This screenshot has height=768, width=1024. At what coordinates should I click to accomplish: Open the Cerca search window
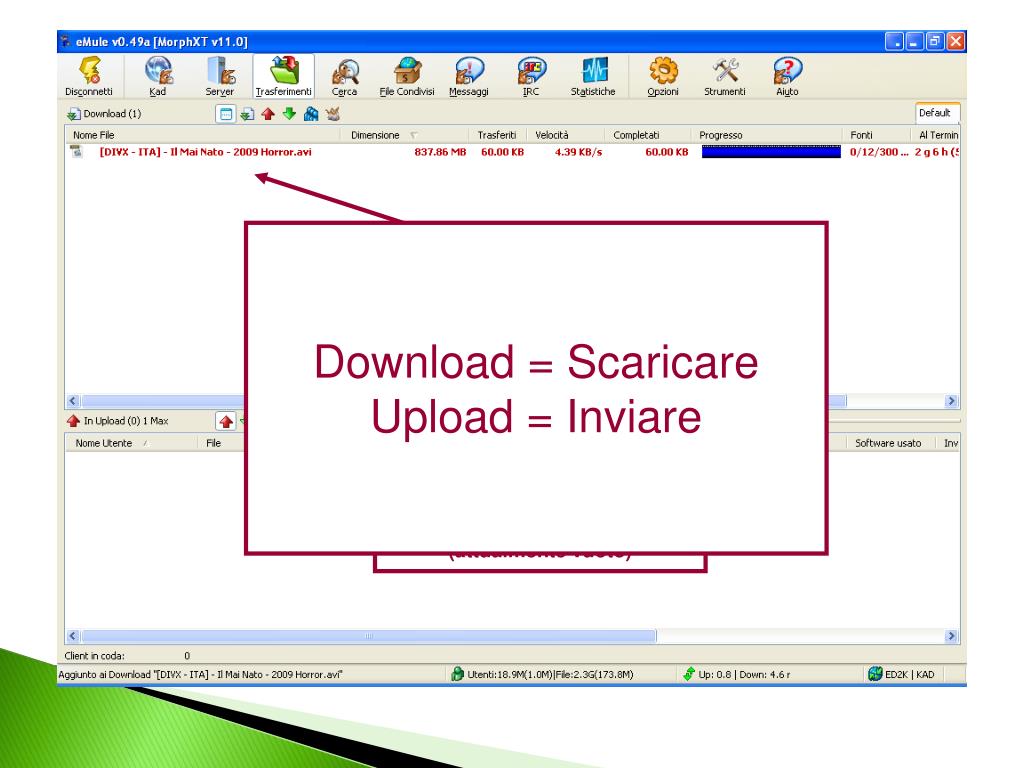(344, 76)
